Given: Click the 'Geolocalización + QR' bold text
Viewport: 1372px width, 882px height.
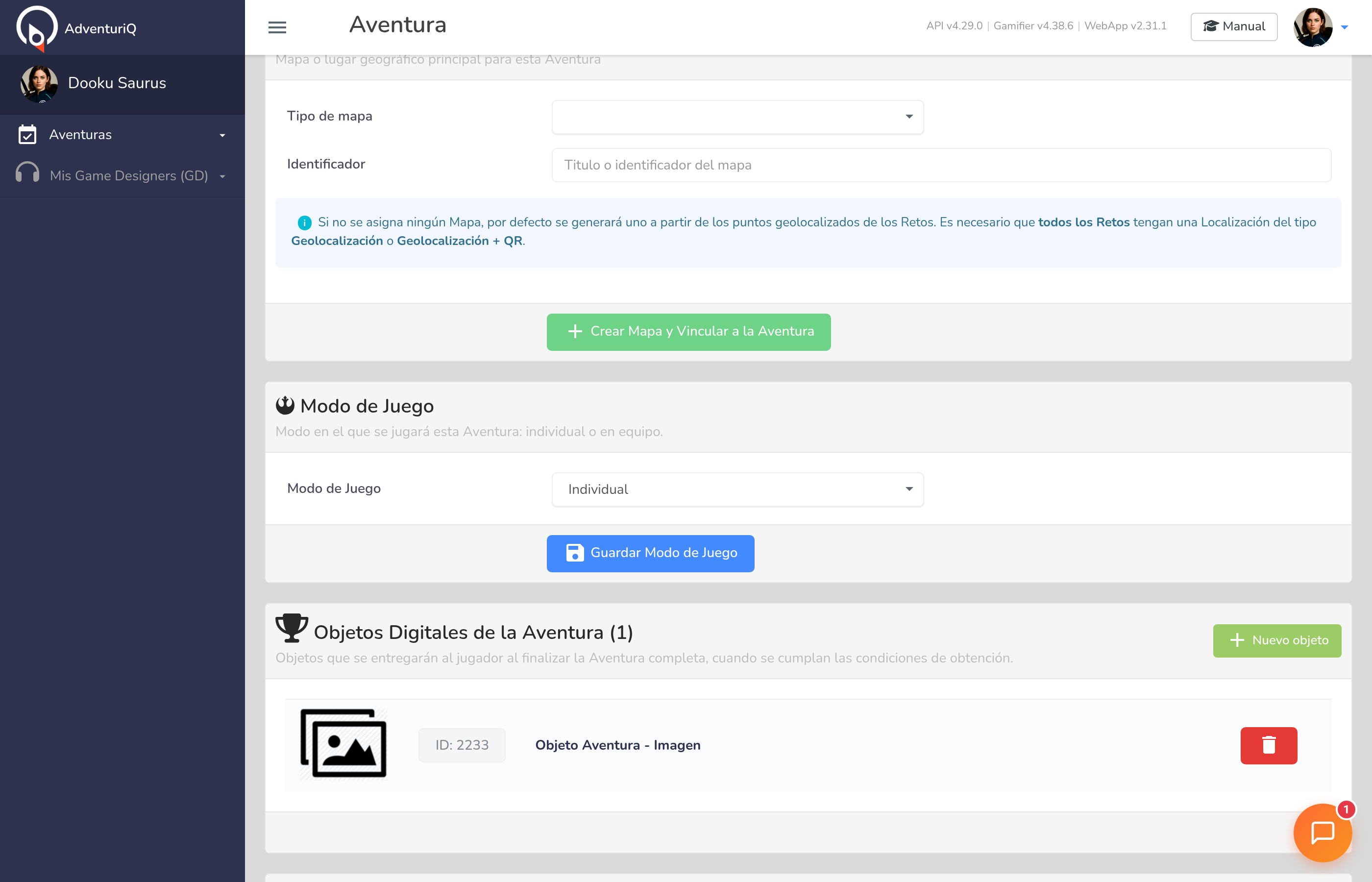Looking at the screenshot, I should click(x=460, y=241).
